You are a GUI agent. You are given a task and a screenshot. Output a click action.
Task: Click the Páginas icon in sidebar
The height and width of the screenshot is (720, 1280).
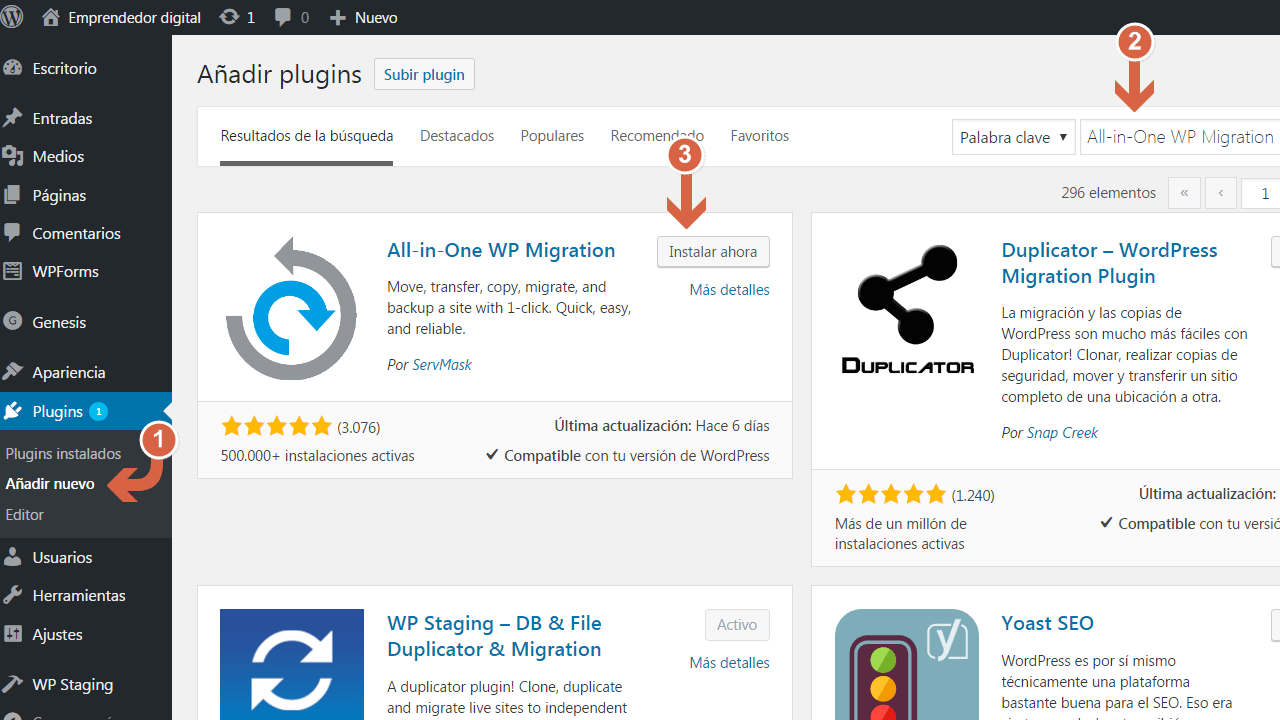click(13, 195)
